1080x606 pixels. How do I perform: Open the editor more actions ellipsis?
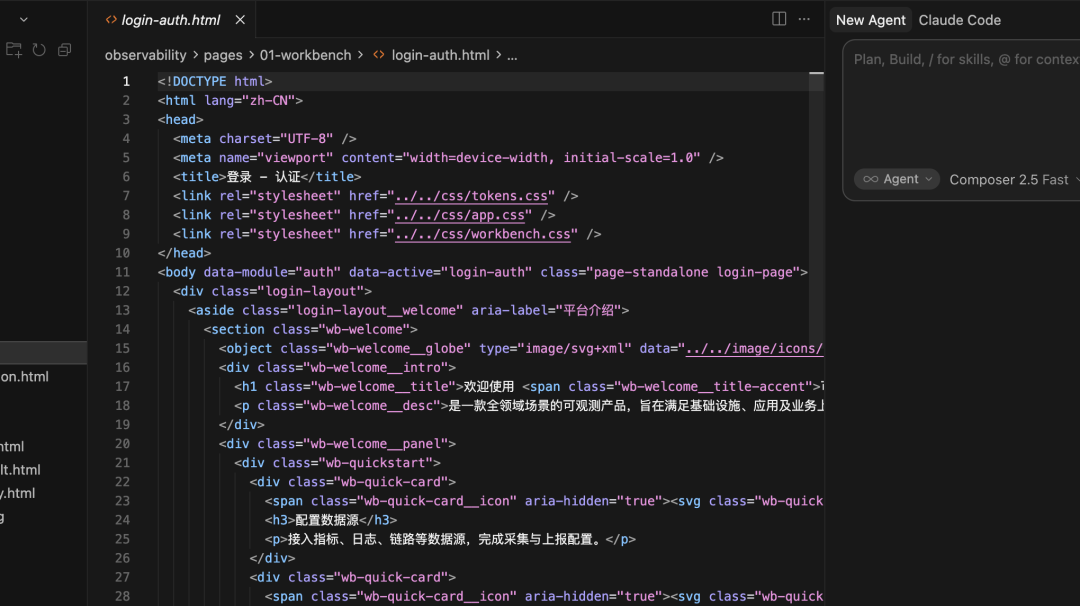point(804,19)
